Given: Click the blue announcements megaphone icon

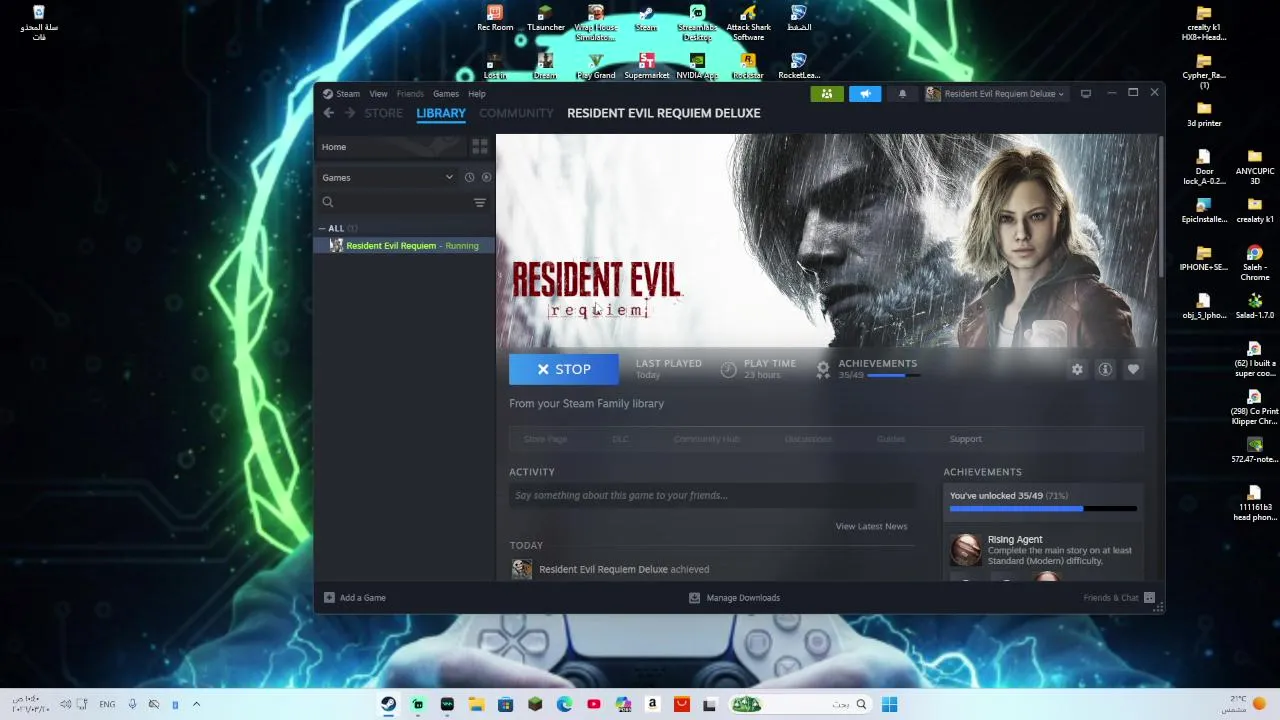Looking at the screenshot, I should click(865, 94).
